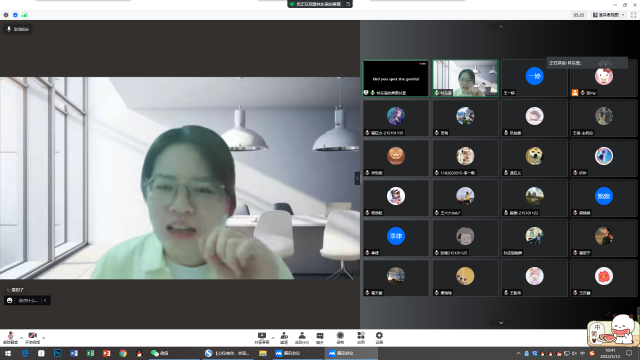Open WeChat from the Windows taskbar
The image size is (640, 360).
click(160, 353)
